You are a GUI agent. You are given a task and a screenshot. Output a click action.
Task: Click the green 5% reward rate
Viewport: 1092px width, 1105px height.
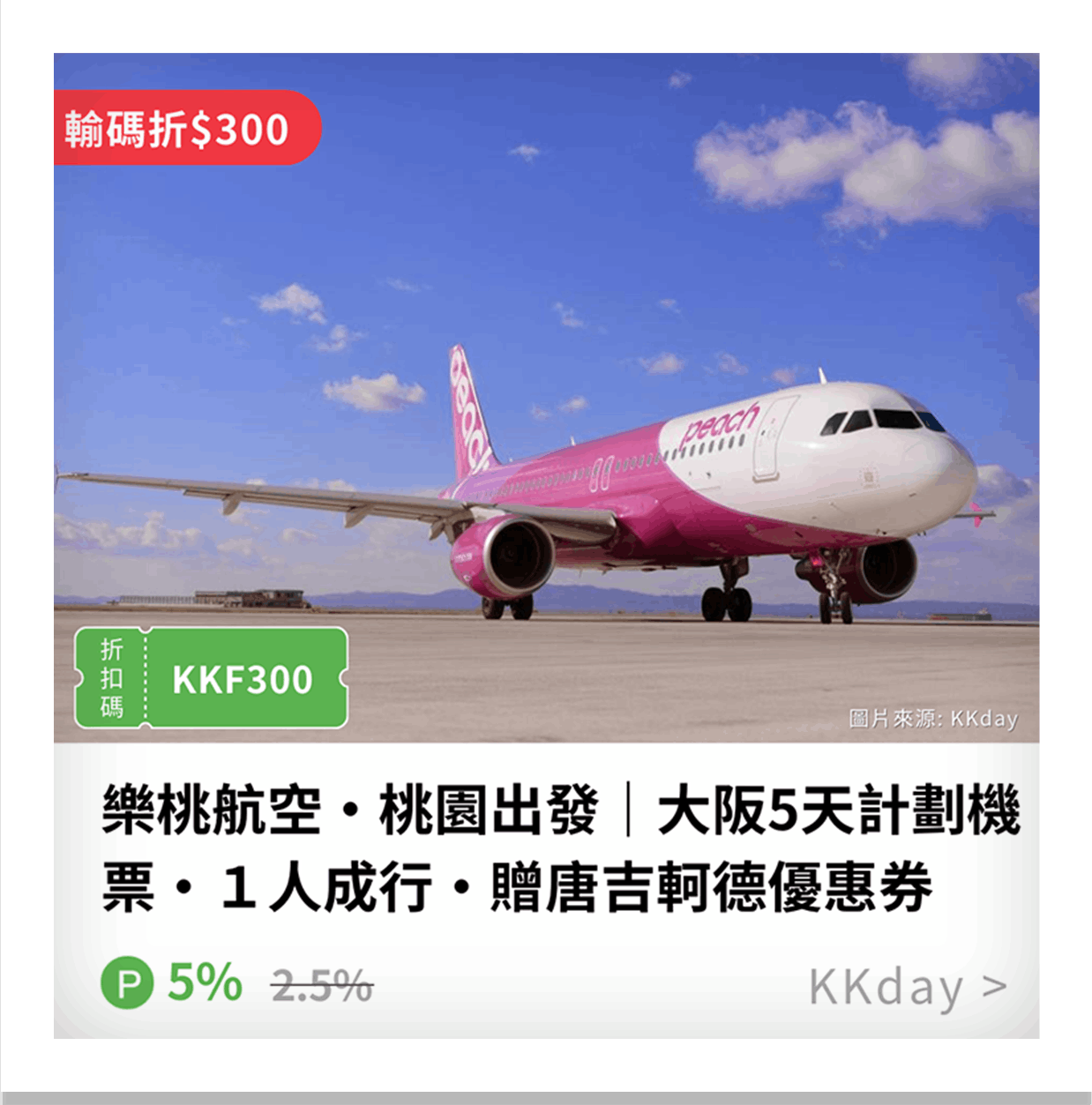pos(205,982)
